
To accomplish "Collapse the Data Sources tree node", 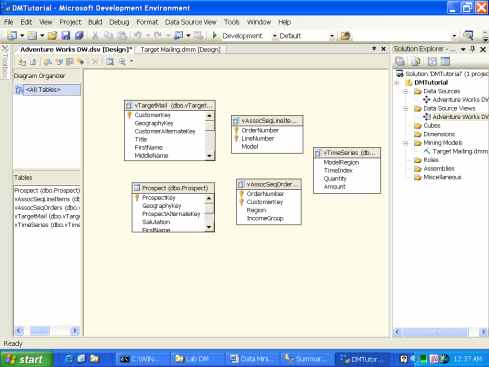I will 406,91.
